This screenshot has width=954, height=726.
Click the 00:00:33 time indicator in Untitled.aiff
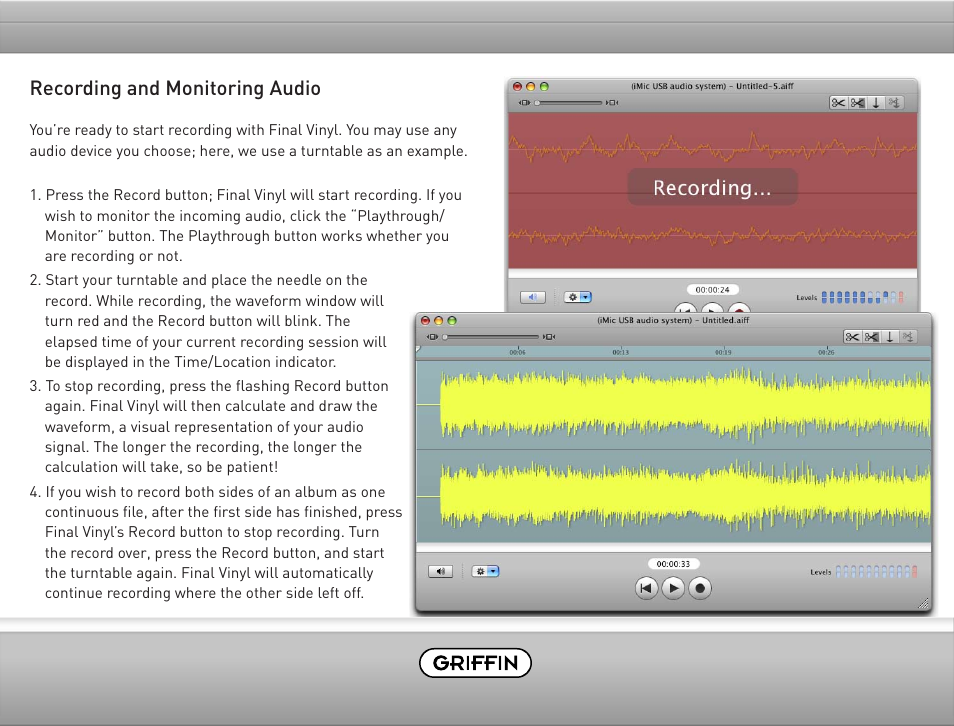point(674,564)
